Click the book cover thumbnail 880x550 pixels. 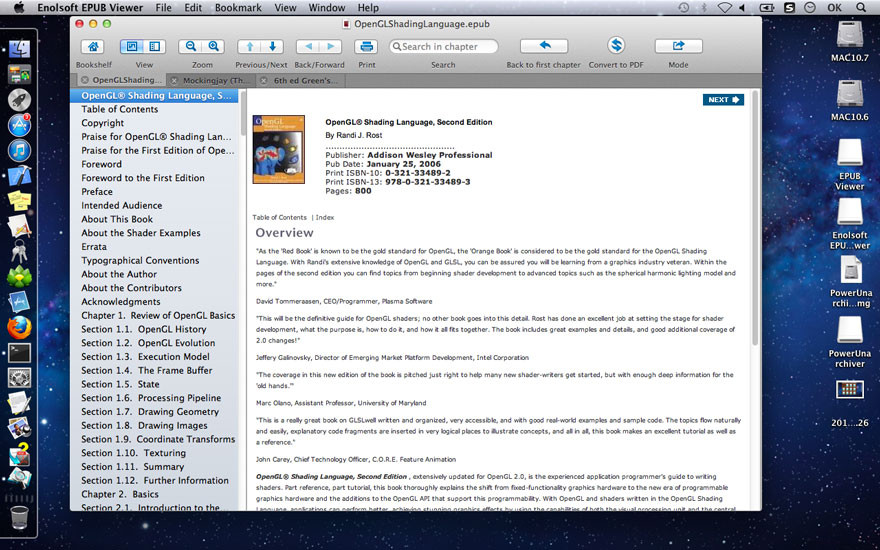[x=278, y=149]
